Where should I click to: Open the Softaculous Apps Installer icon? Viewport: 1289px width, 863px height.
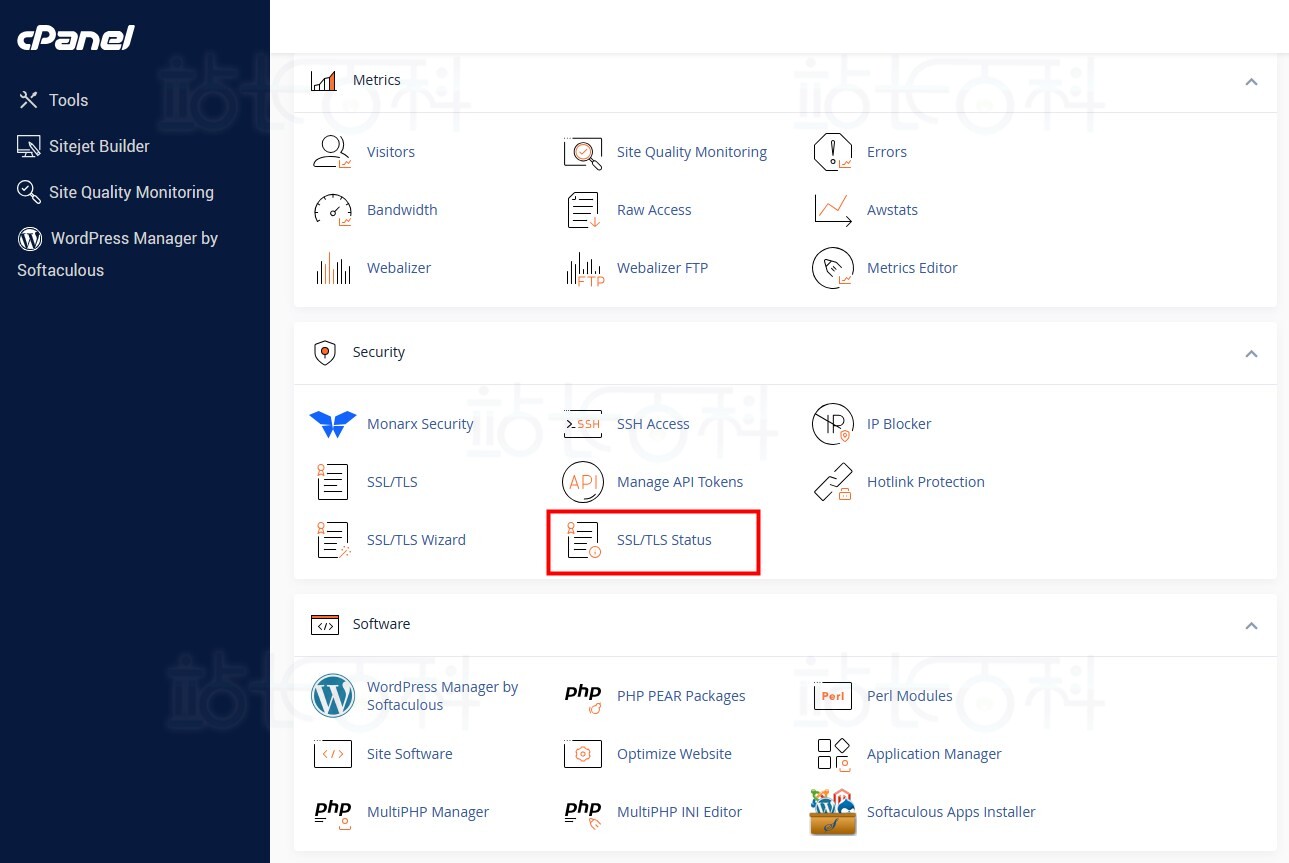(833, 812)
